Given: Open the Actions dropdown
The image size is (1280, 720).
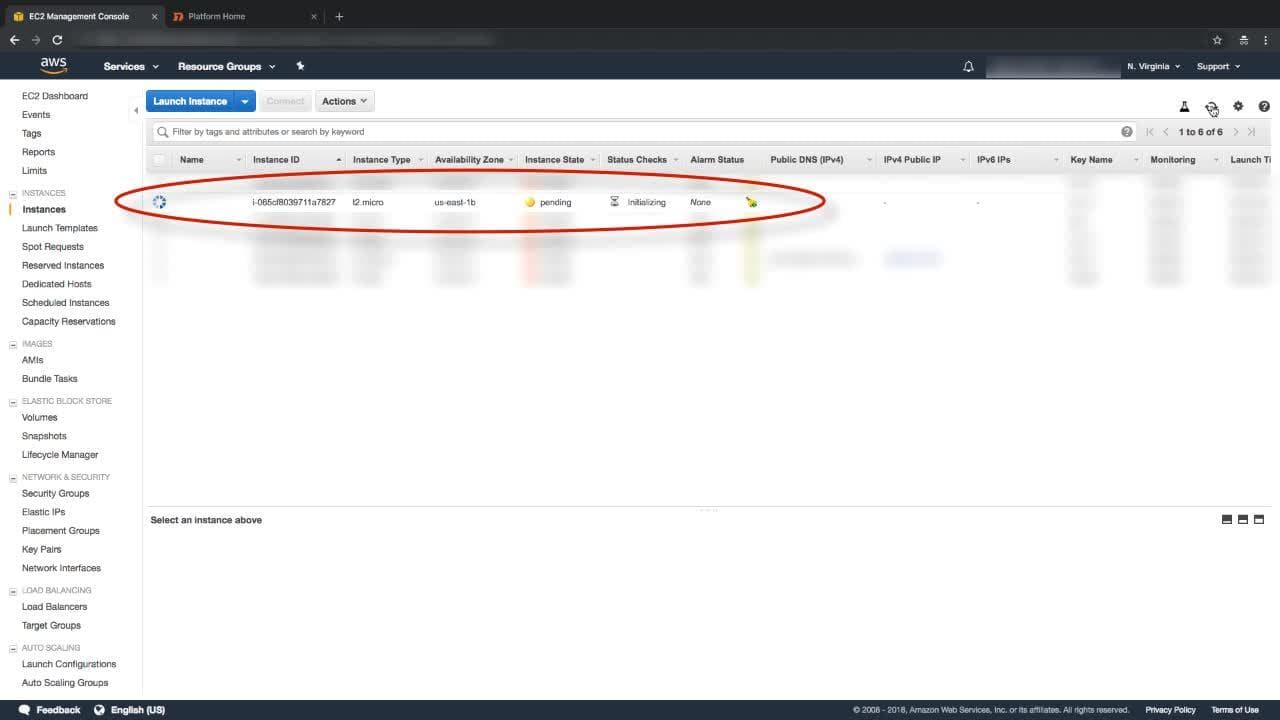Looking at the screenshot, I should (345, 101).
